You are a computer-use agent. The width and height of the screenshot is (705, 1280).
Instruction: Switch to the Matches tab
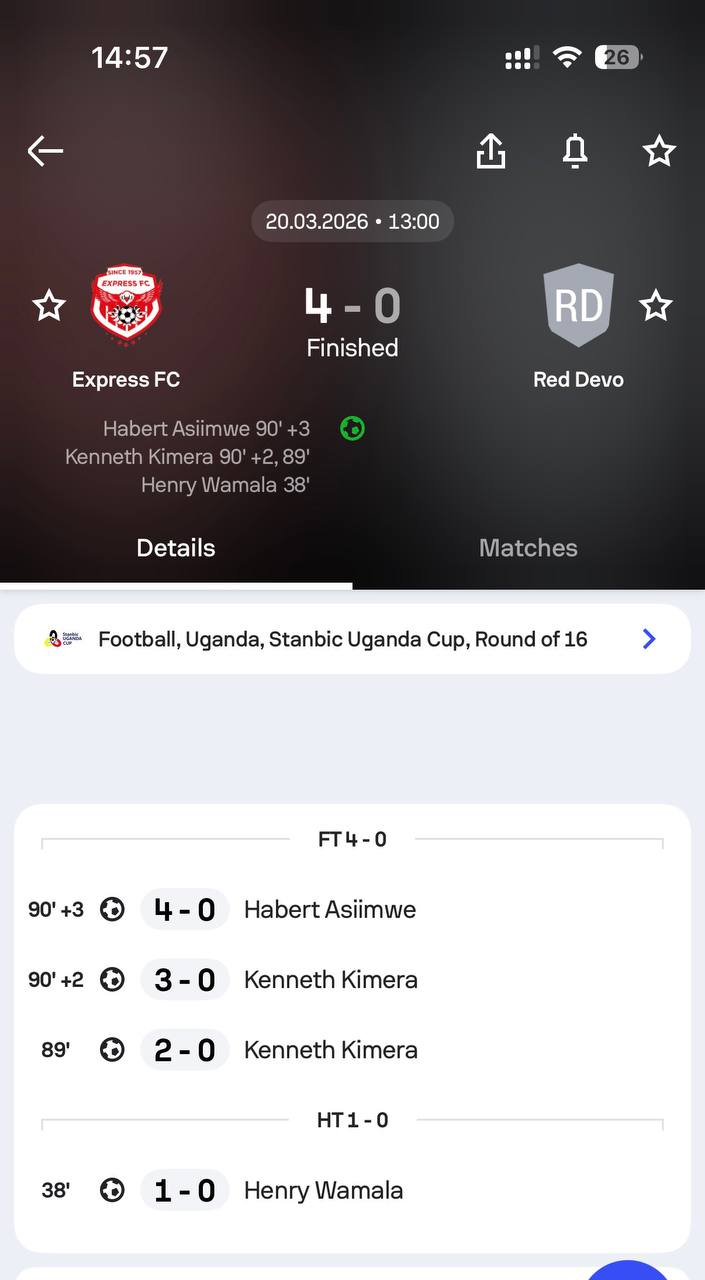click(528, 548)
